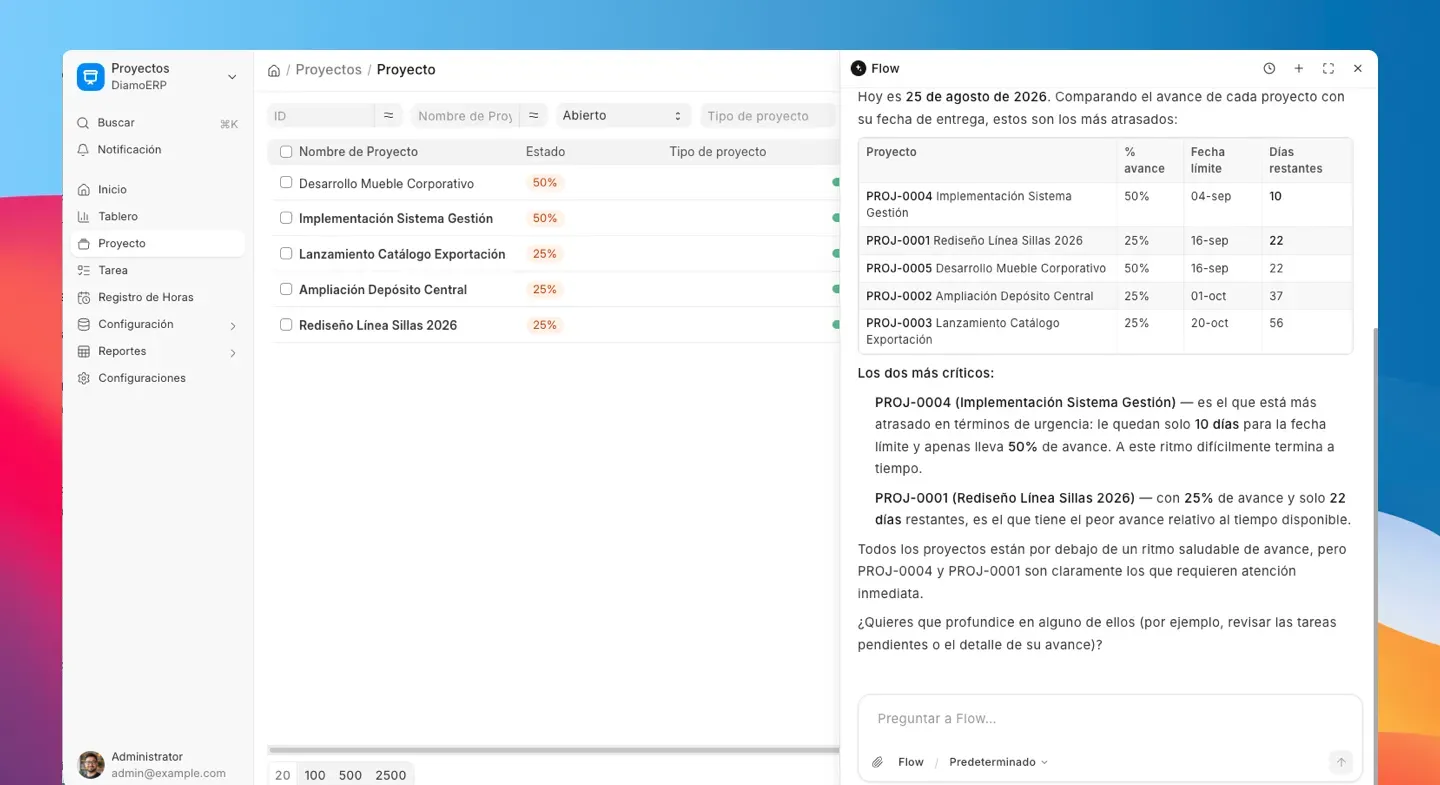Check the Desarrollo Mueble Corporativo row checkbox
The image size is (1440, 785).
[x=286, y=183]
